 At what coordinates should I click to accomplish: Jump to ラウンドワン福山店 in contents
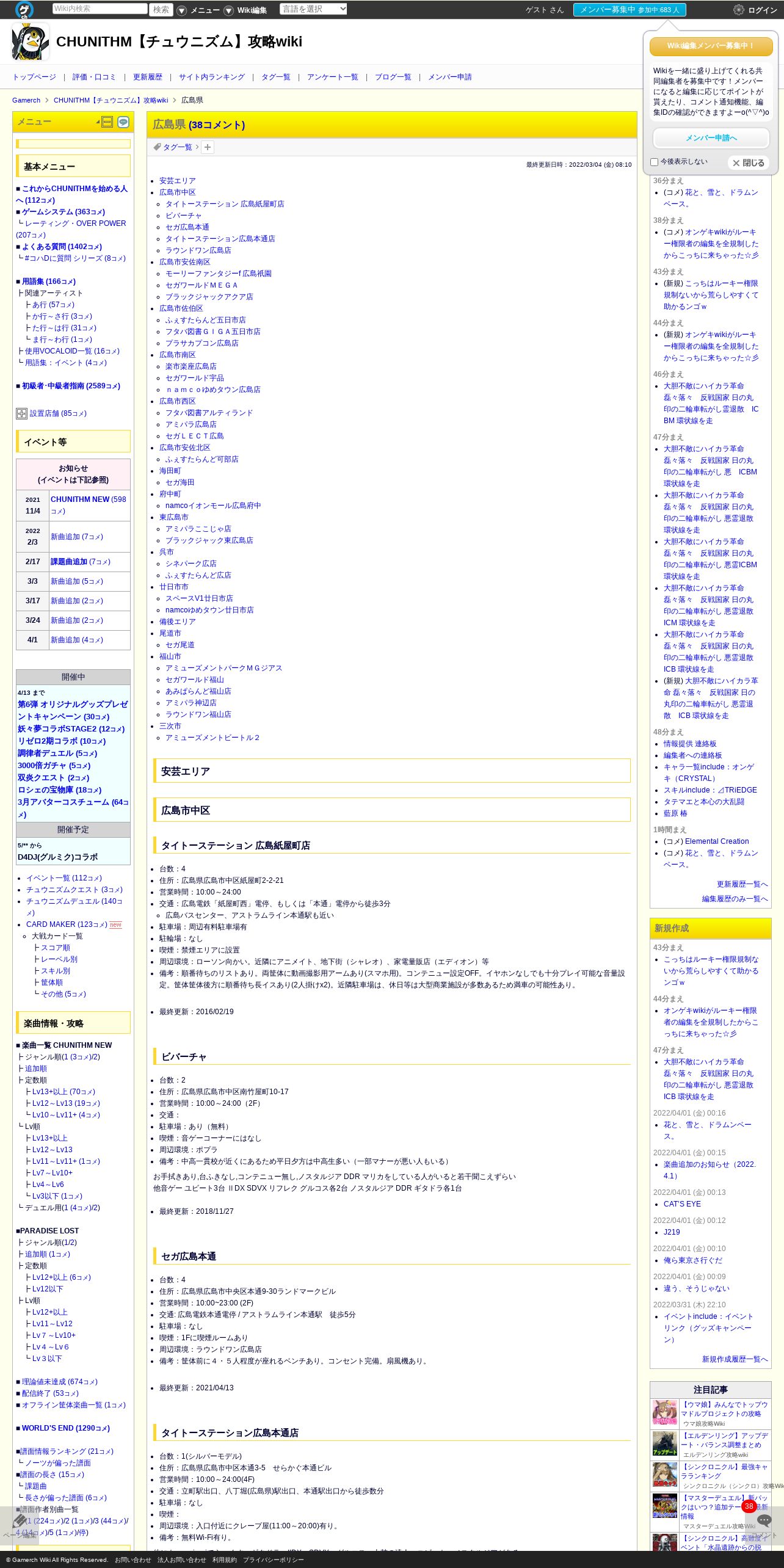coord(198,714)
